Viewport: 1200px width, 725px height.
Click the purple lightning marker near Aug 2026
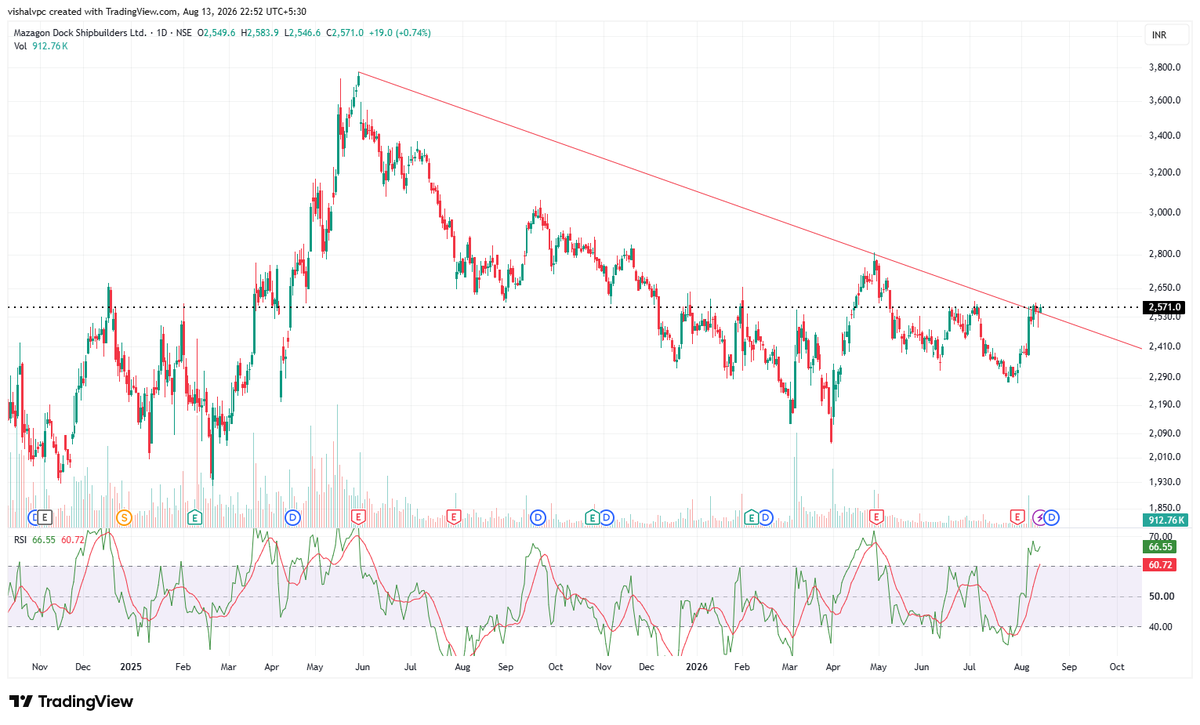[1040, 517]
